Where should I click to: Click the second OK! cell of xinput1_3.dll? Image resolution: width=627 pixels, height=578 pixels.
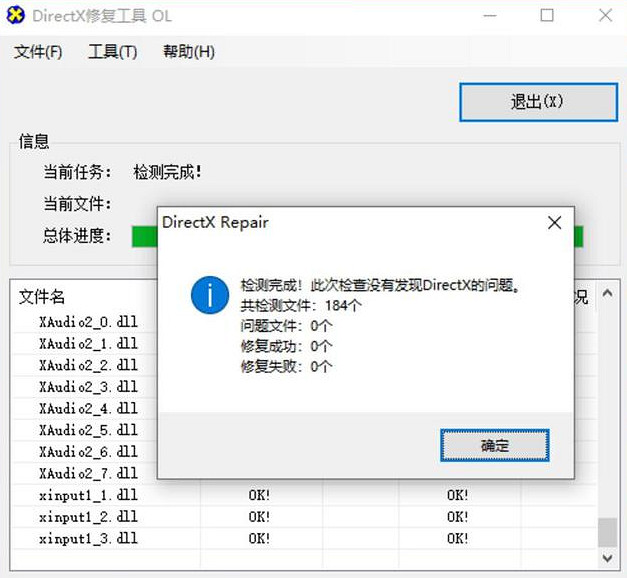(457, 538)
